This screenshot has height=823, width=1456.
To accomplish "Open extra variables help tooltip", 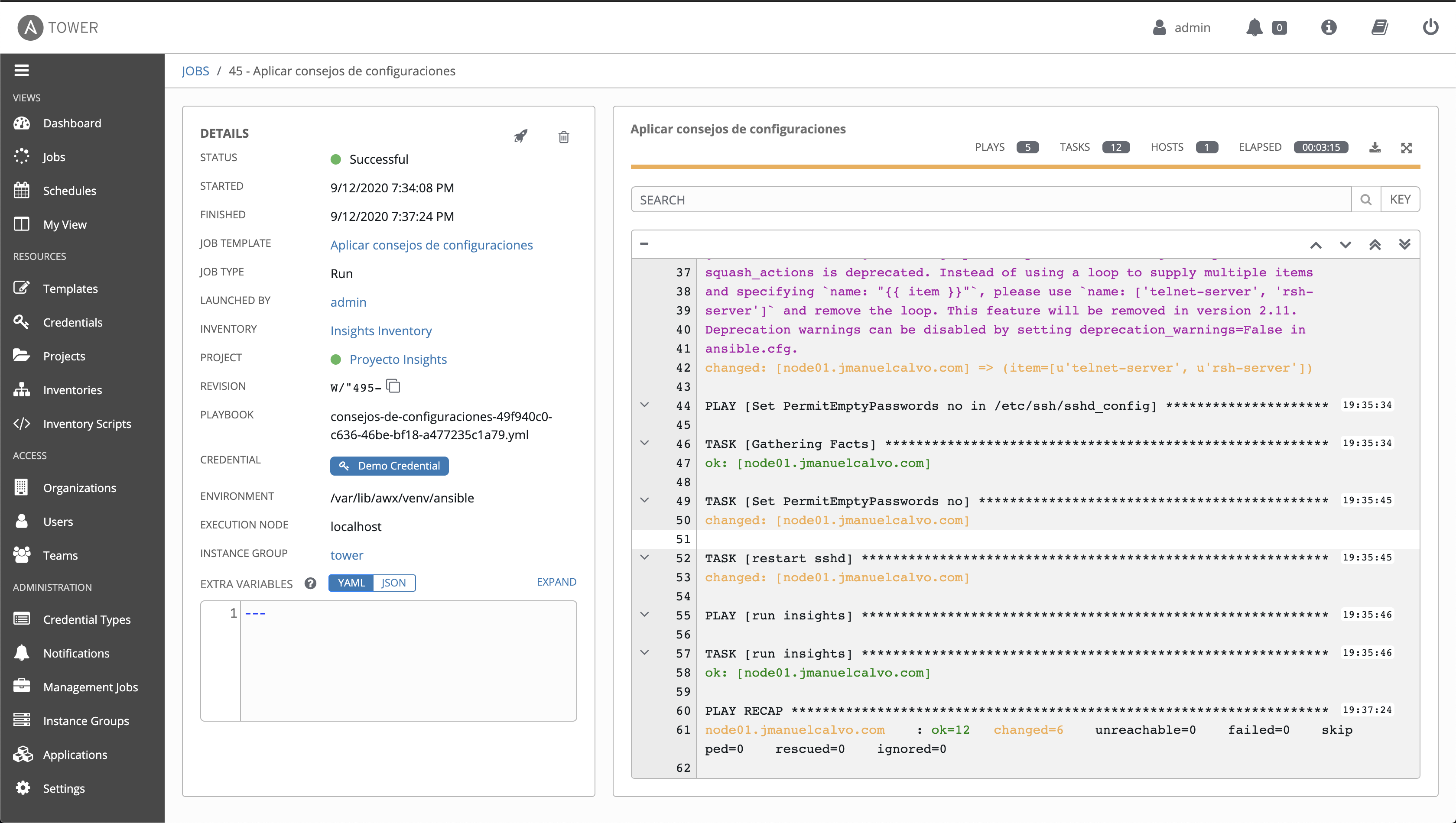I will (x=310, y=583).
